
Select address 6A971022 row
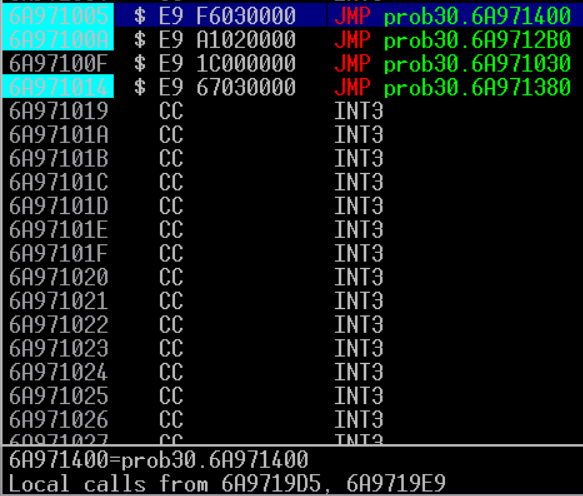[x=58, y=325]
